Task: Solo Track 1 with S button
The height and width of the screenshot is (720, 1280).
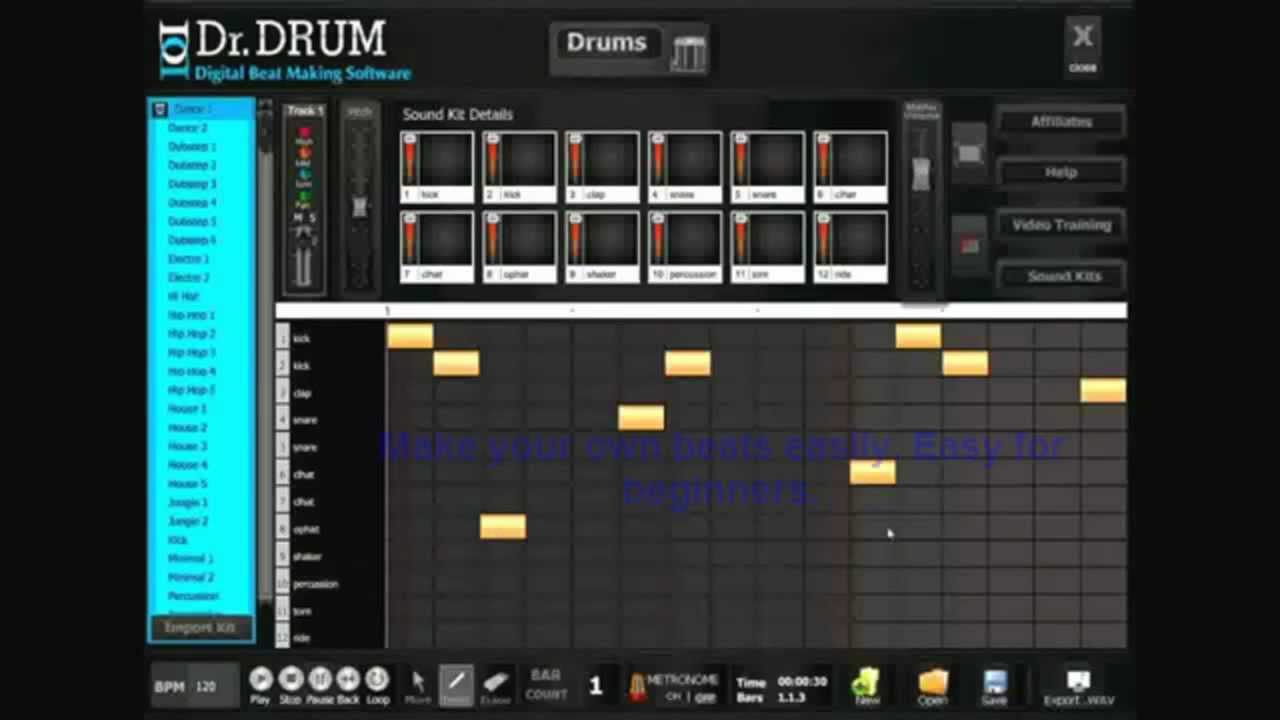Action: 312,218
